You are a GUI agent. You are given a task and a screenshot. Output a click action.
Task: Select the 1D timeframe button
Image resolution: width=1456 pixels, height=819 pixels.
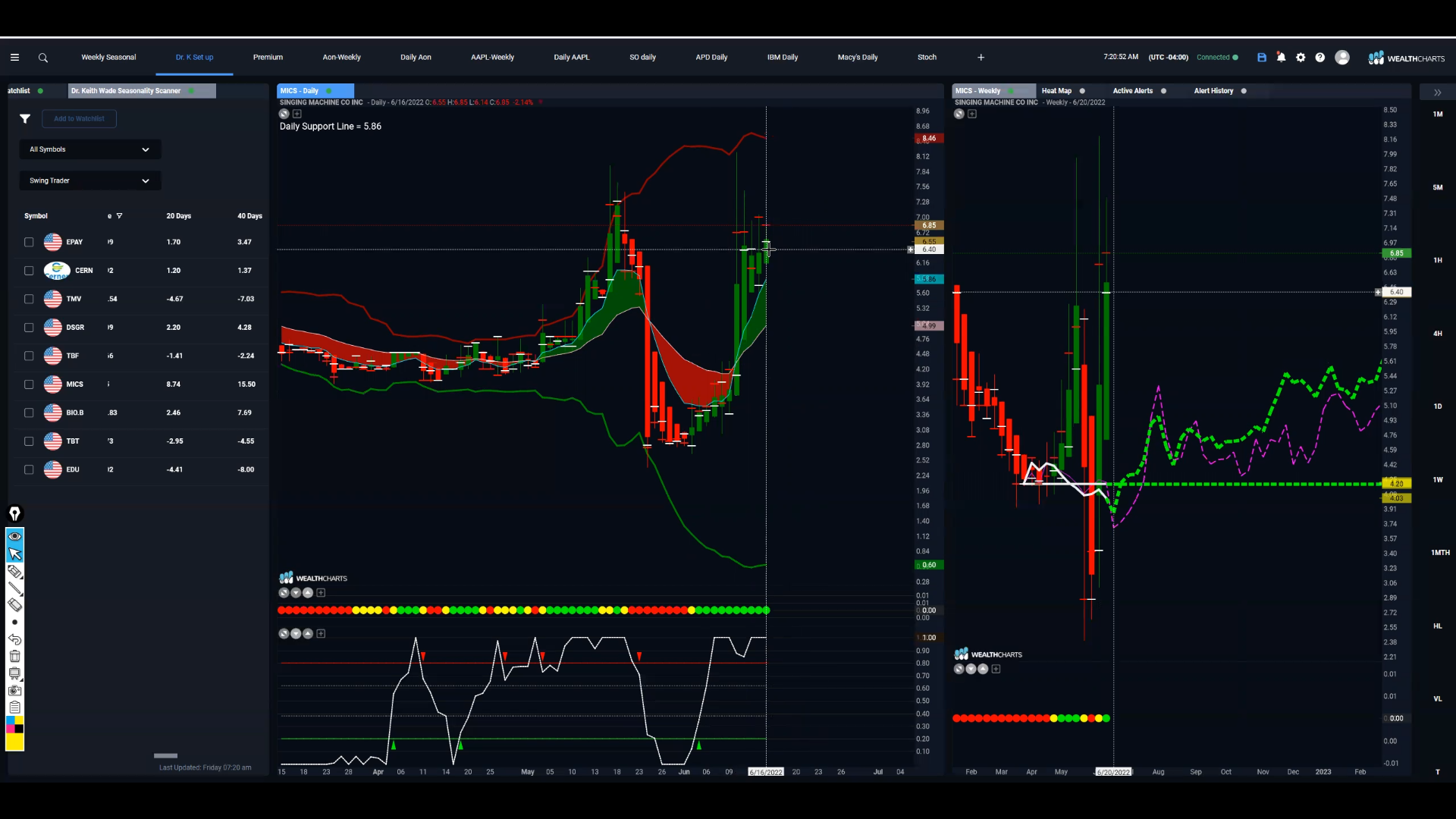coord(1438,406)
